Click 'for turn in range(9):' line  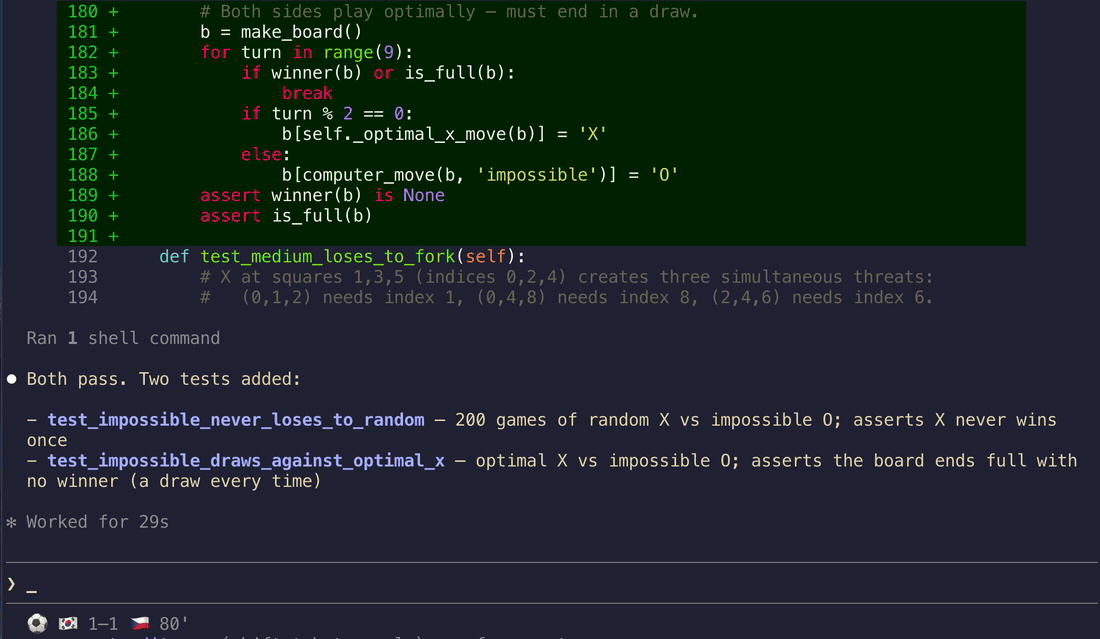point(307,53)
